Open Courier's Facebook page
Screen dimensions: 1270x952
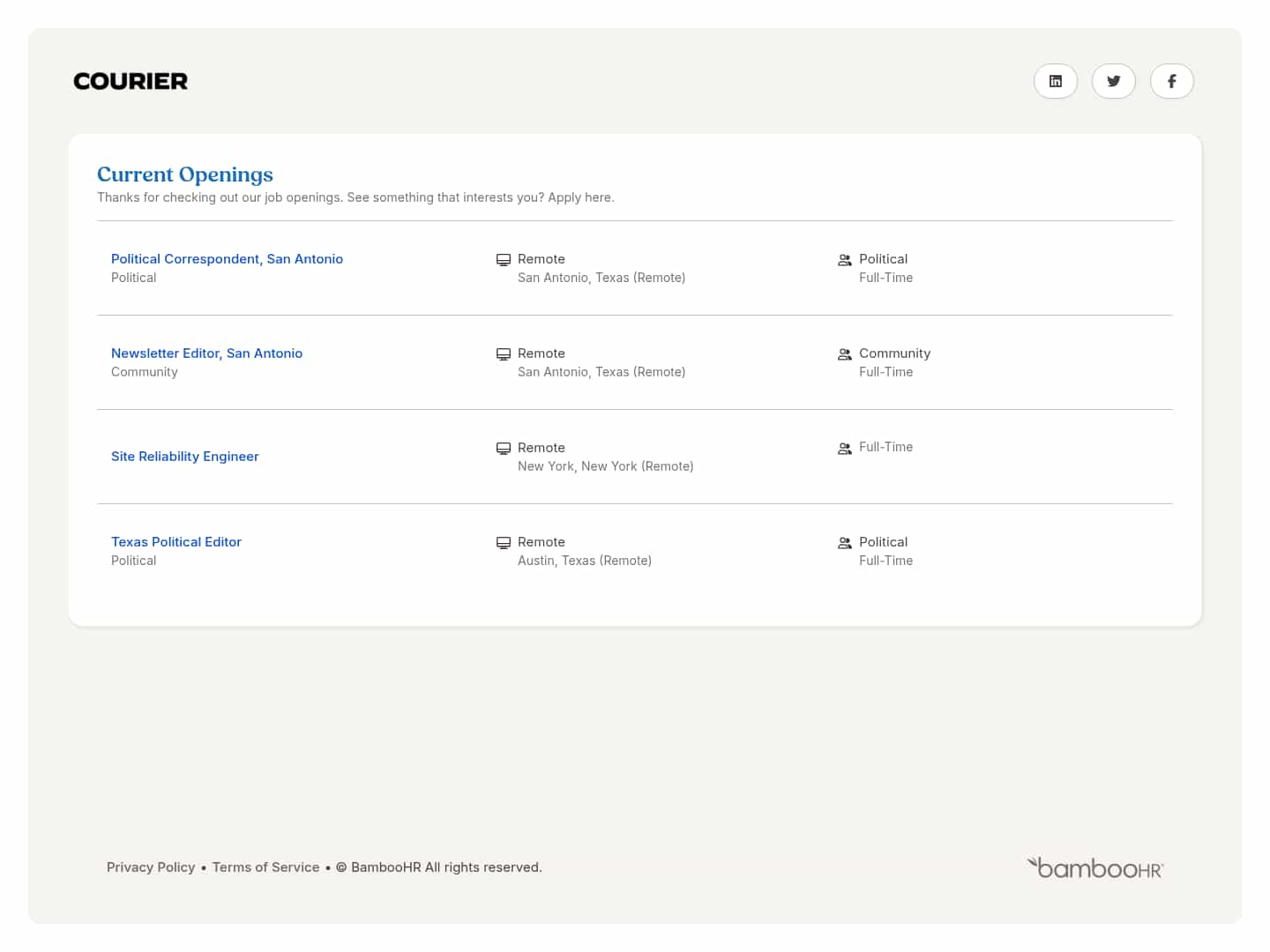click(x=1171, y=81)
